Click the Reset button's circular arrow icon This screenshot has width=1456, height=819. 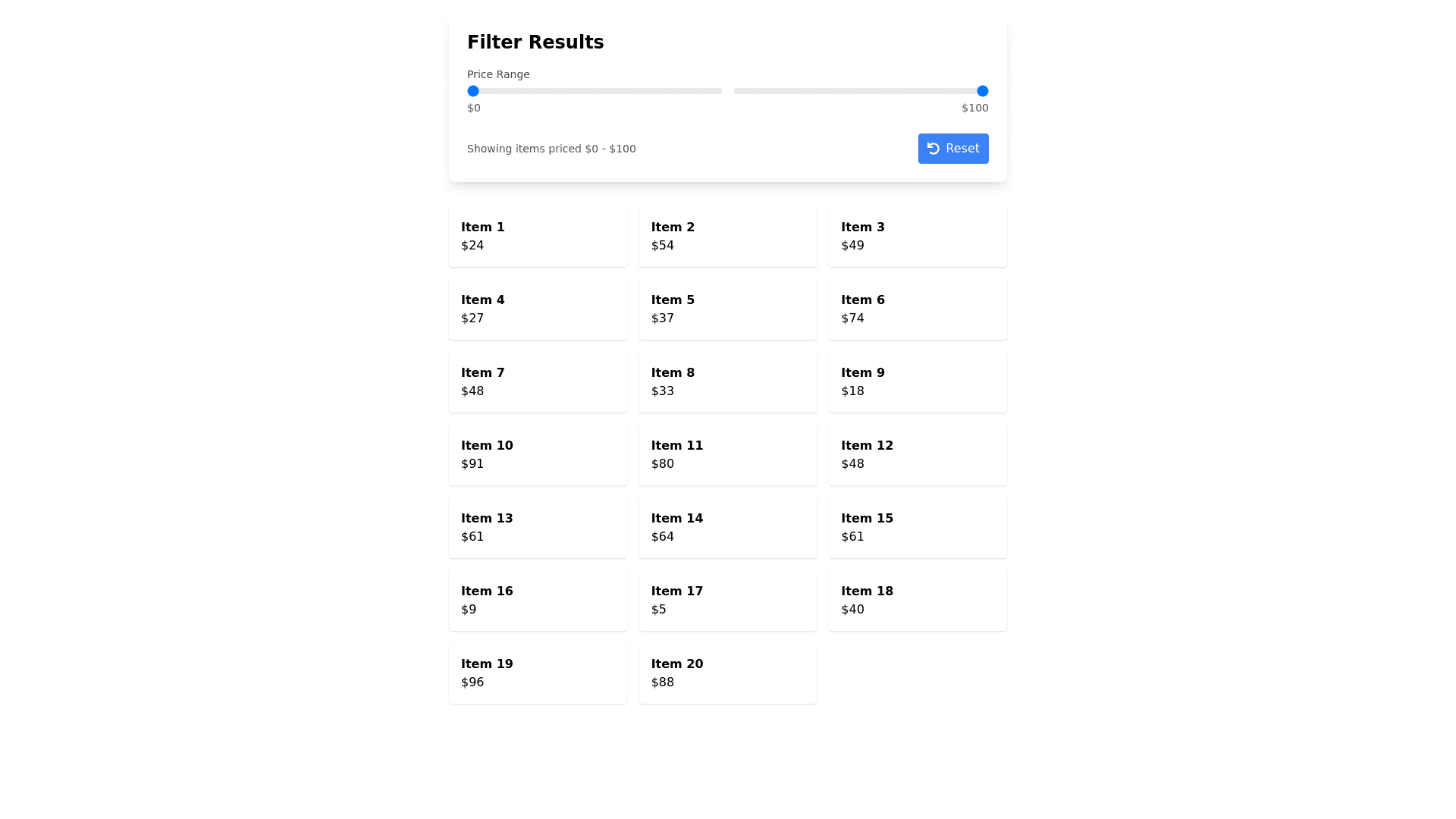(x=933, y=149)
